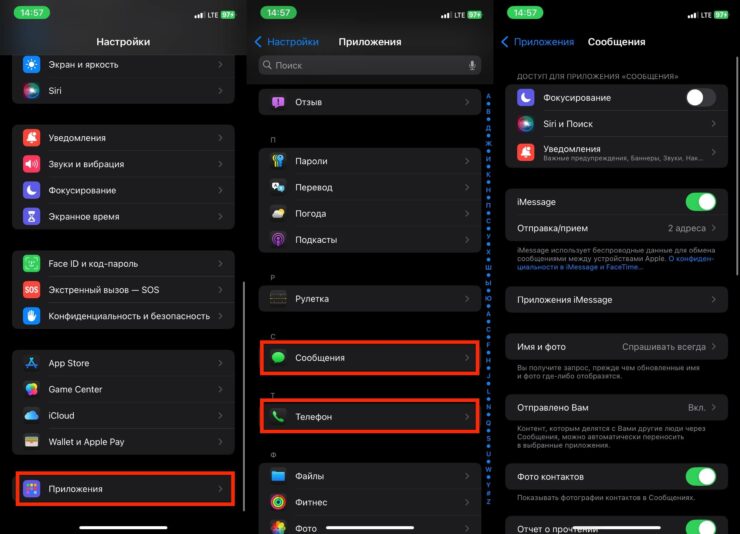The height and width of the screenshot is (534, 740).
Task: Open Уведомления in Settings menu
Action: point(124,138)
